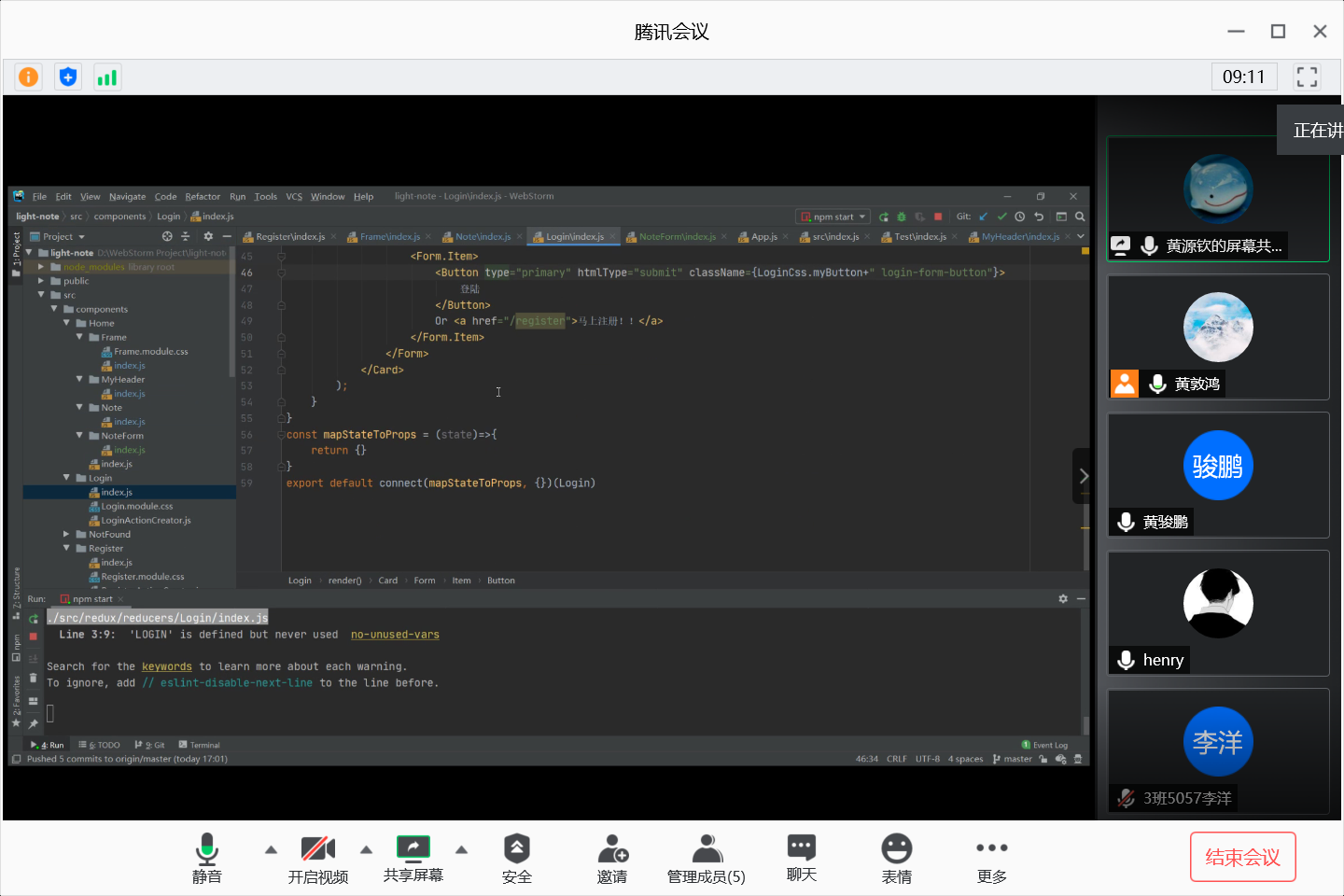The height and width of the screenshot is (896, 1344).
Task: Open Event Log in WebStorm status bar
Action: coord(1044,745)
